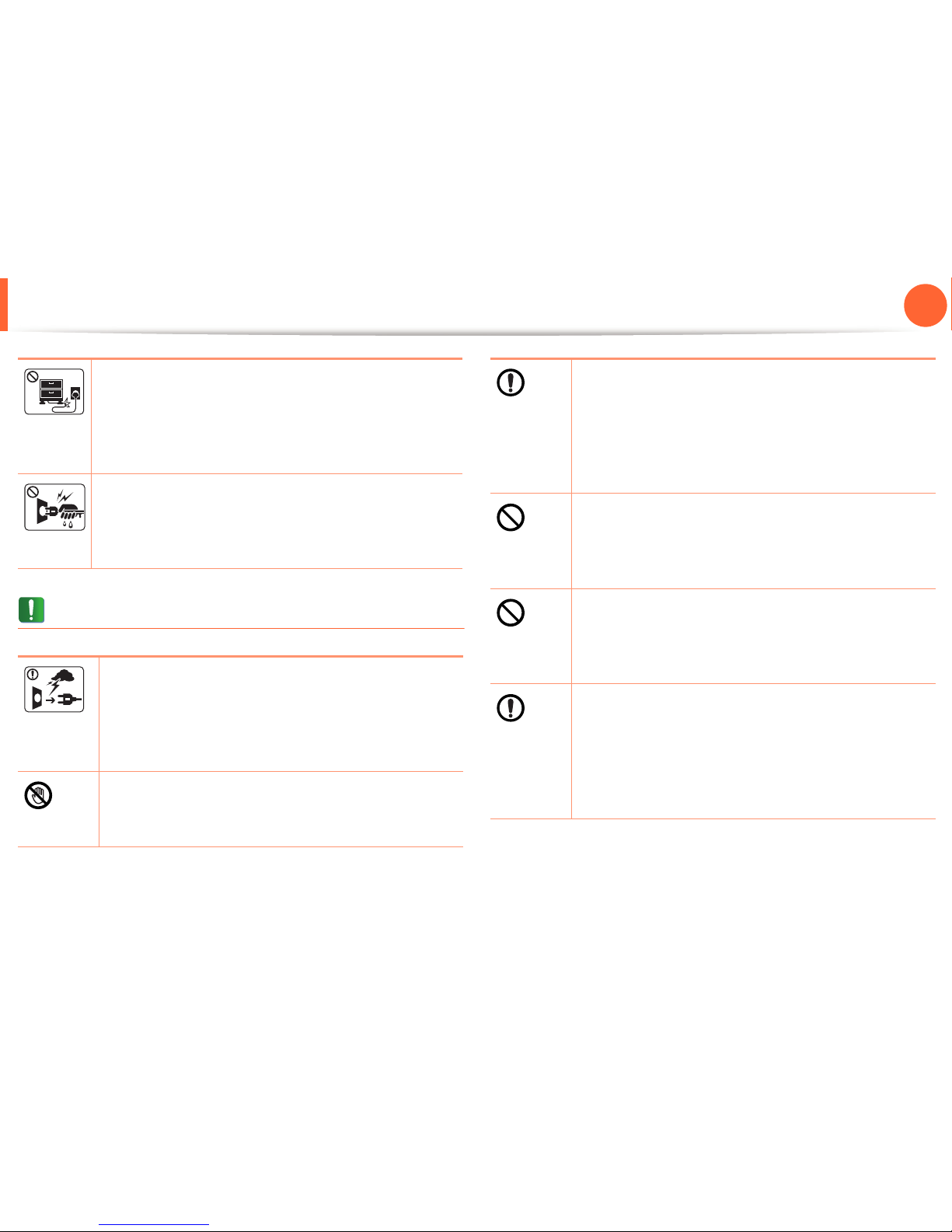The image size is (952, 1232).
Task: Click the bottom exclamation icon in the right column
Action: point(511,708)
